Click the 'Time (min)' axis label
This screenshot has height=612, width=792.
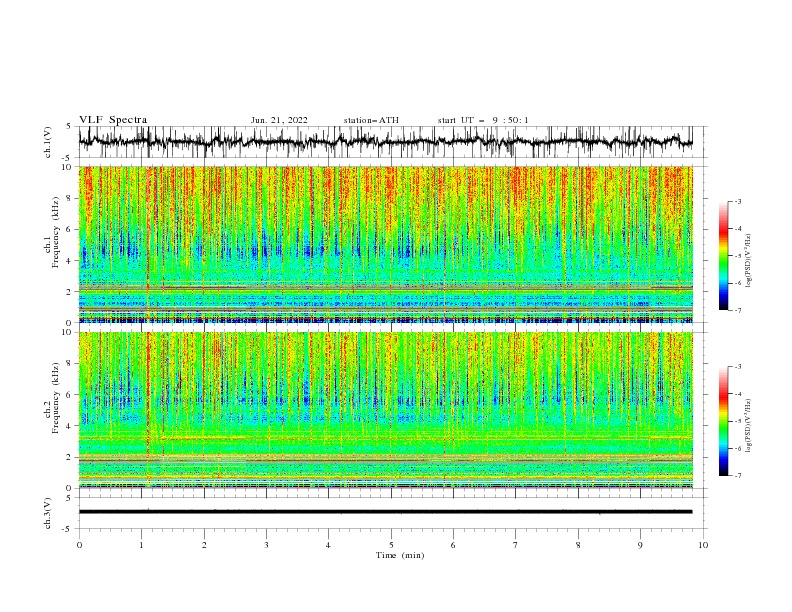click(x=400, y=555)
